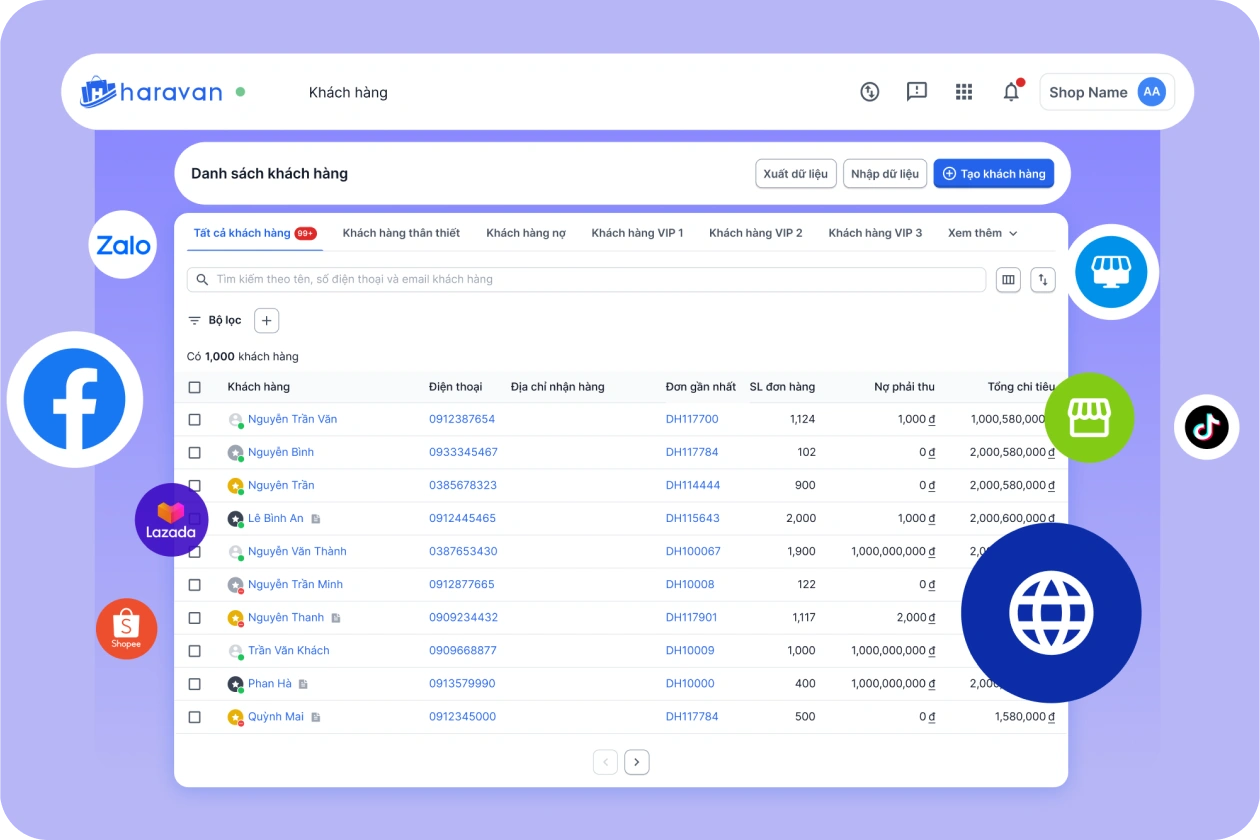Image resolution: width=1260 pixels, height=840 pixels.
Task: Open the apps grid menu icon
Action: [x=964, y=92]
